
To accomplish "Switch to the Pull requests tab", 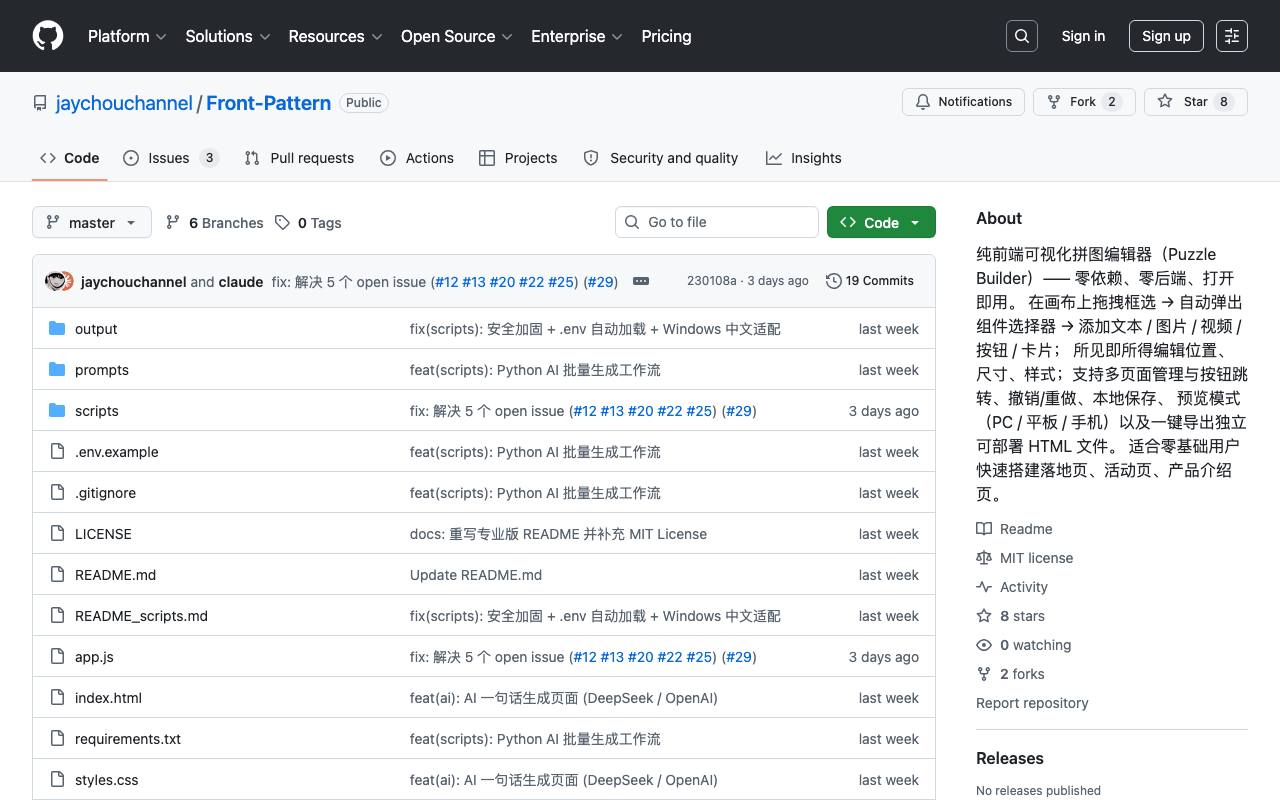I will pos(299,158).
